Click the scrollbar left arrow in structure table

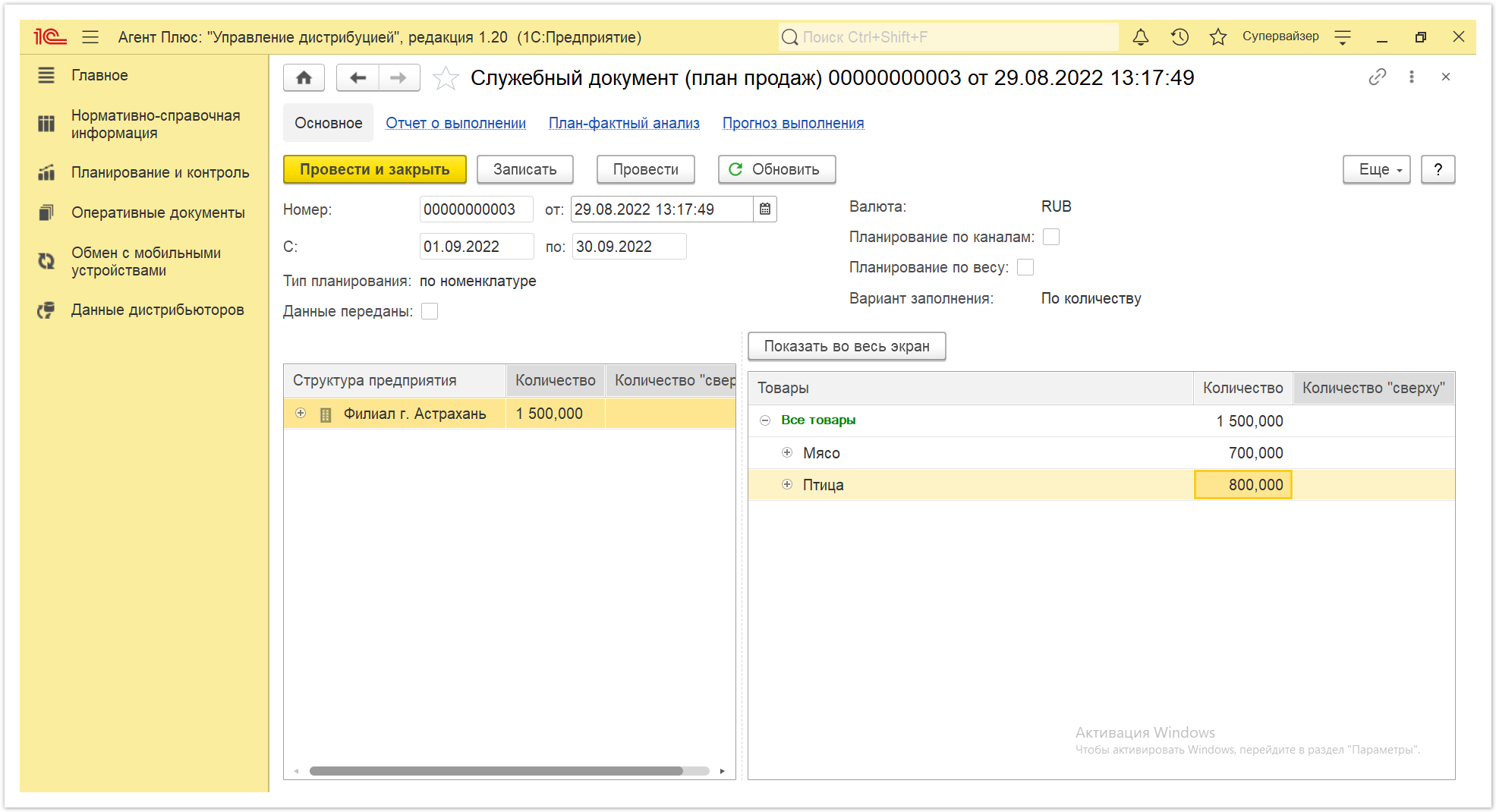(296, 771)
